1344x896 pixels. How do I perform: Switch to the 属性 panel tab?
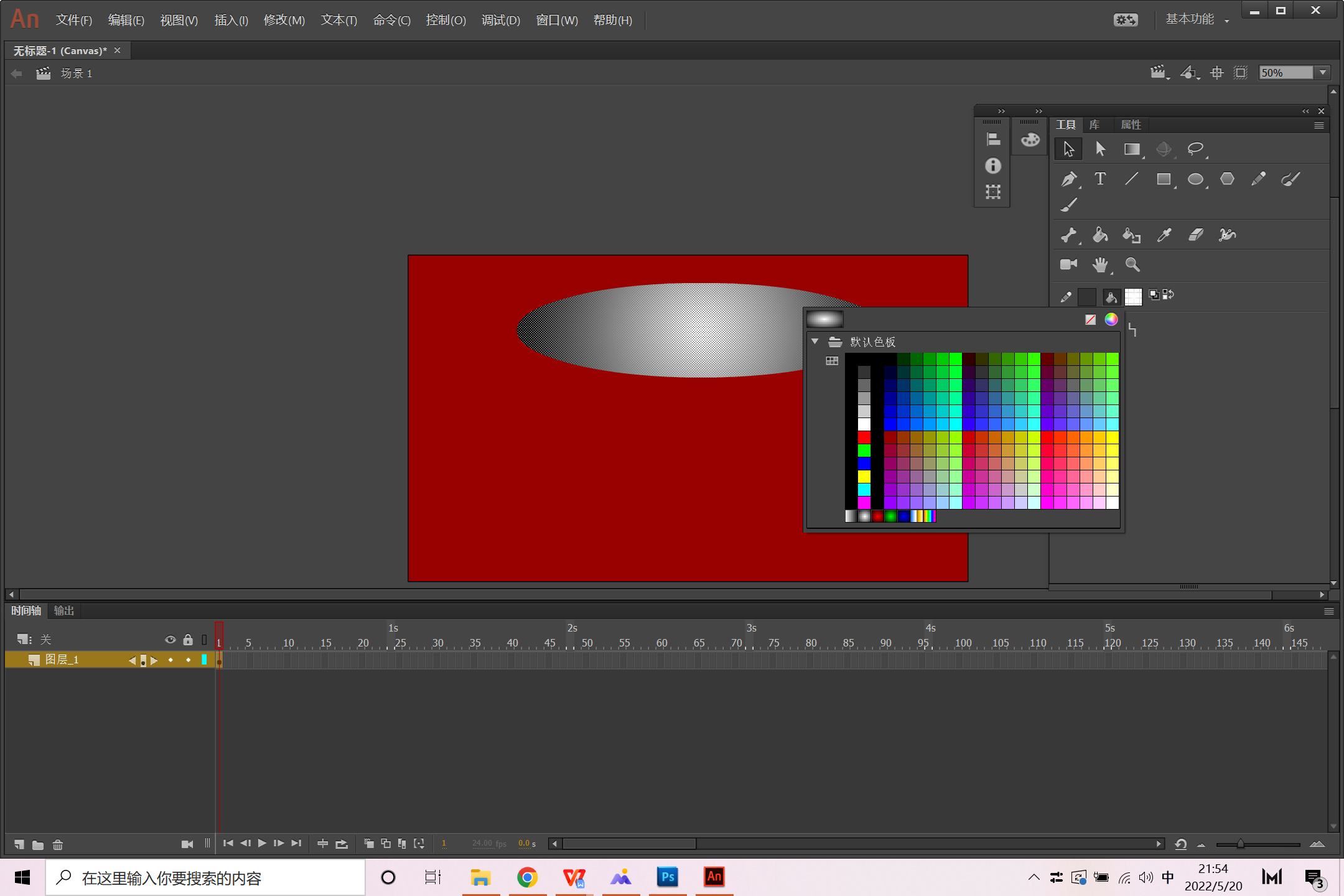(1131, 124)
